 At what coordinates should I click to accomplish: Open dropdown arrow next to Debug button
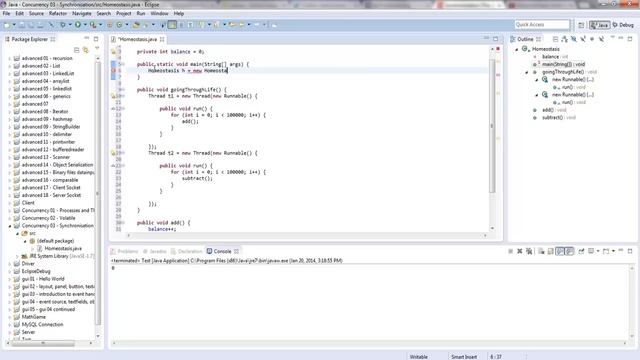pos(70,25)
